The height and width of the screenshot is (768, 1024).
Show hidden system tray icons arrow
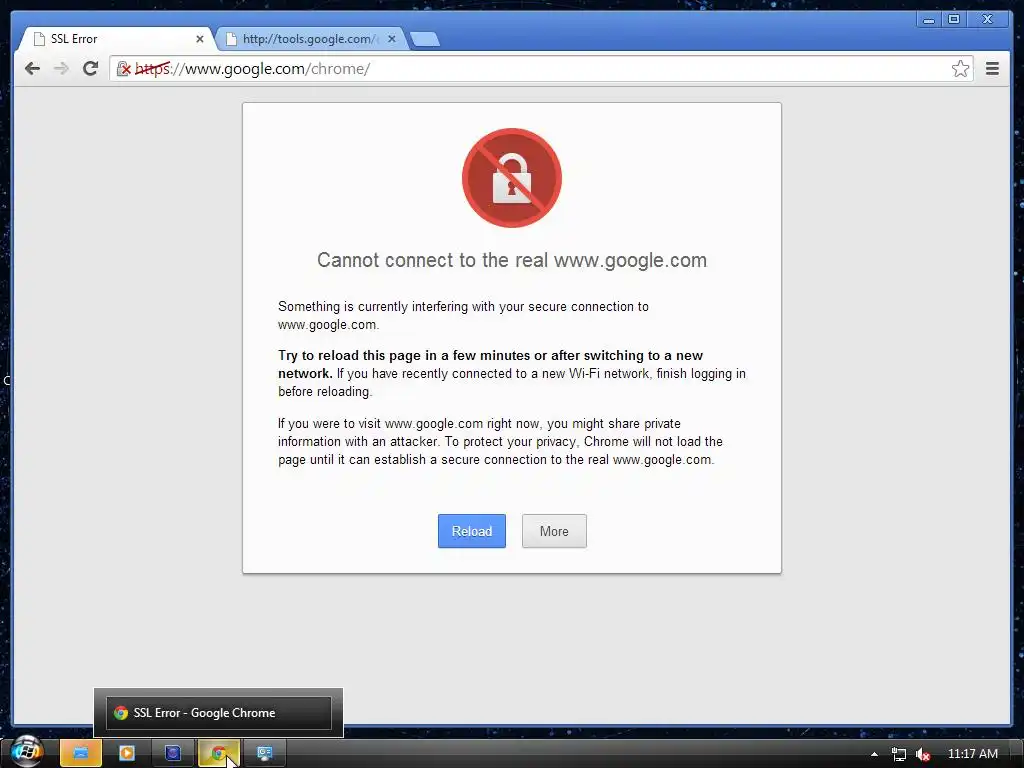(x=874, y=754)
